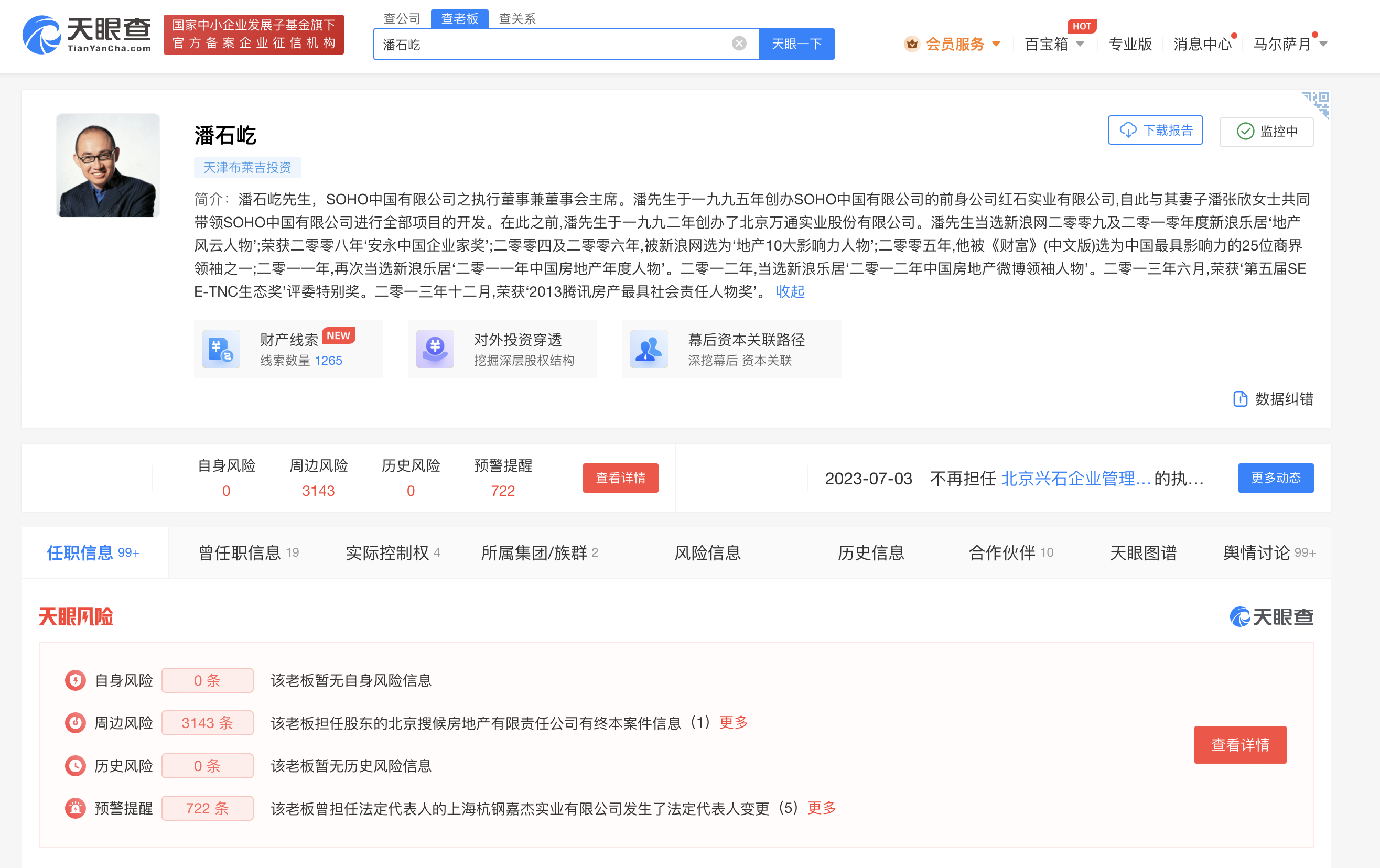
Task: Click the 财产线索 icon
Action: pyautogui.click(x=221, y=349)
